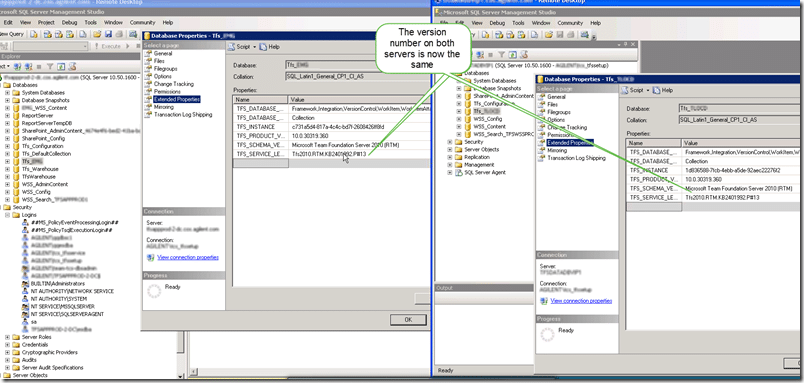Expand SQL Server Agent node in right window
The image size is (804, 383).
(450, 173)
